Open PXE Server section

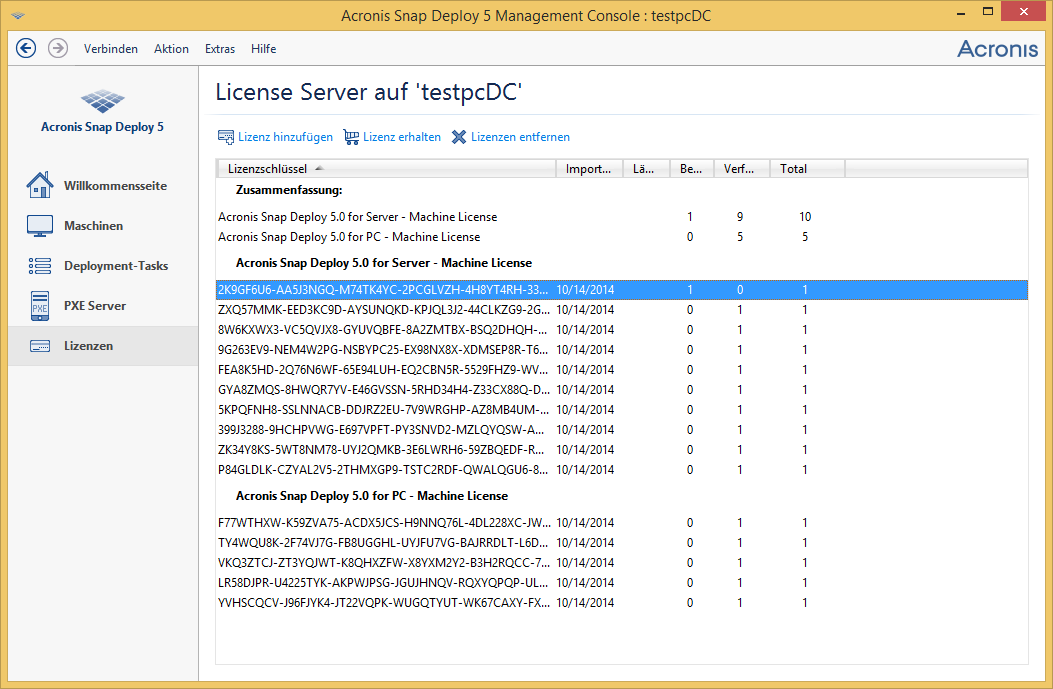coord(103,306)
